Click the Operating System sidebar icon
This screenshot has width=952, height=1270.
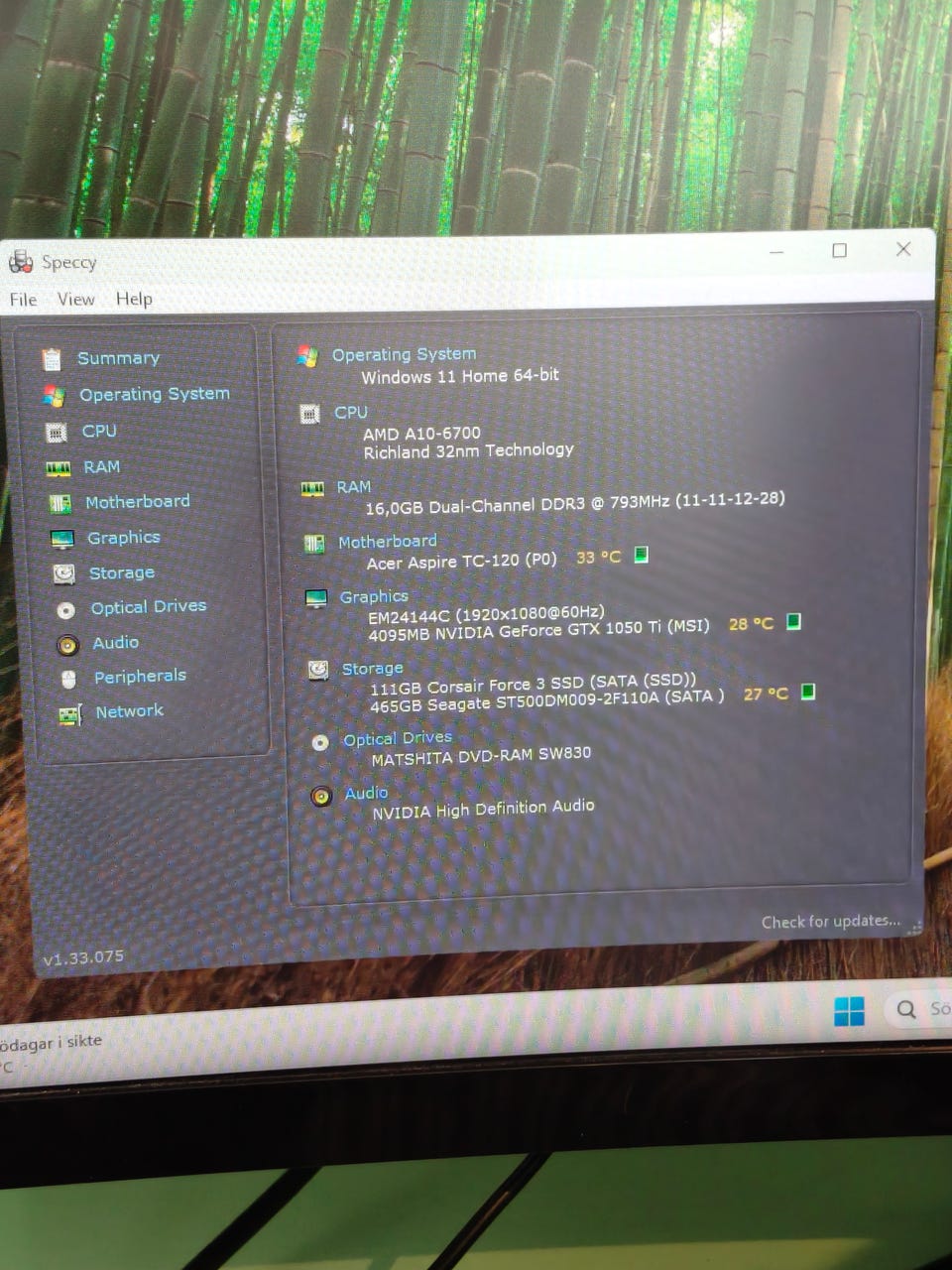(x=54, y=396)
